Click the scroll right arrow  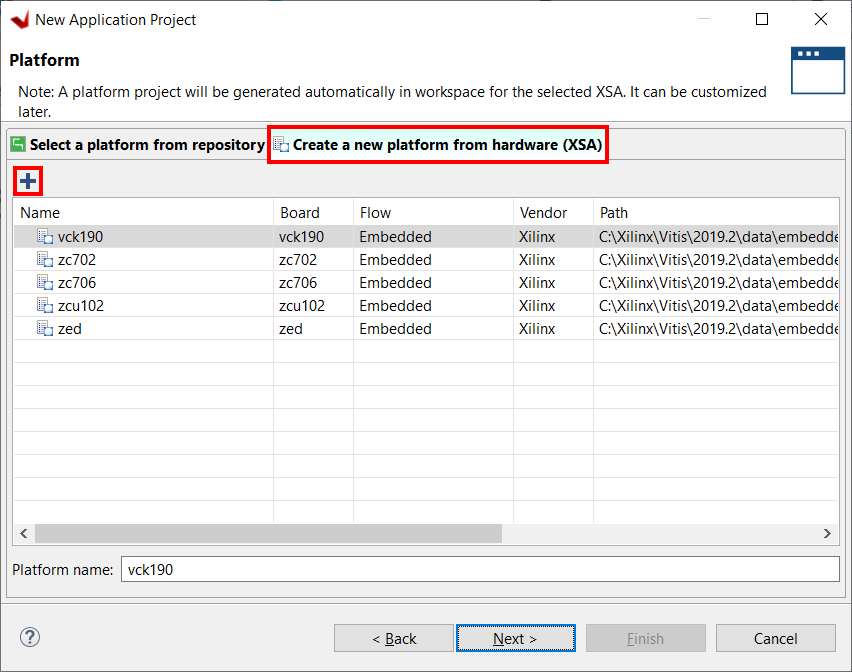pos(827,533)
